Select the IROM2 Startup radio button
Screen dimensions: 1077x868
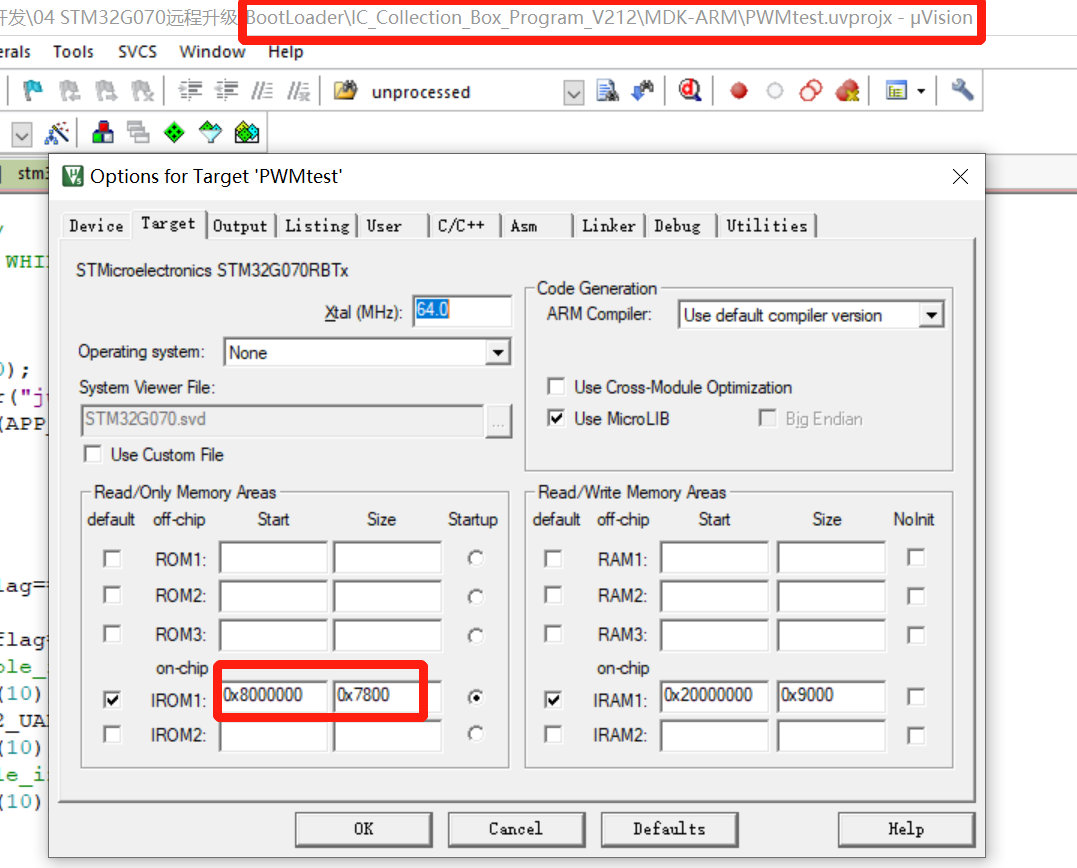475,733
